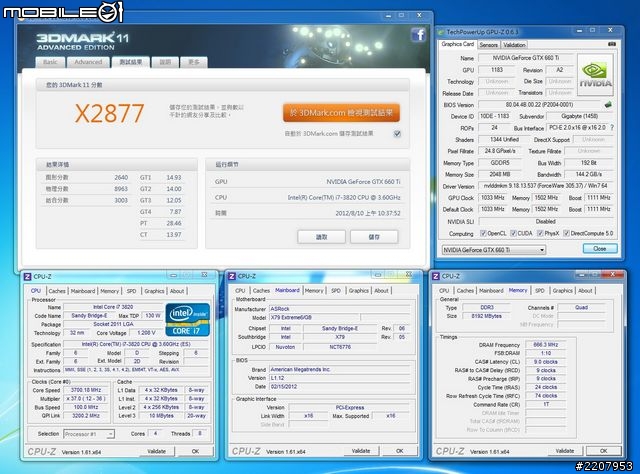The width and height of the screenshot is (640, 474).
Task: Open Mainboard tab in processor CPU-Z window
Action: (83, 291)
